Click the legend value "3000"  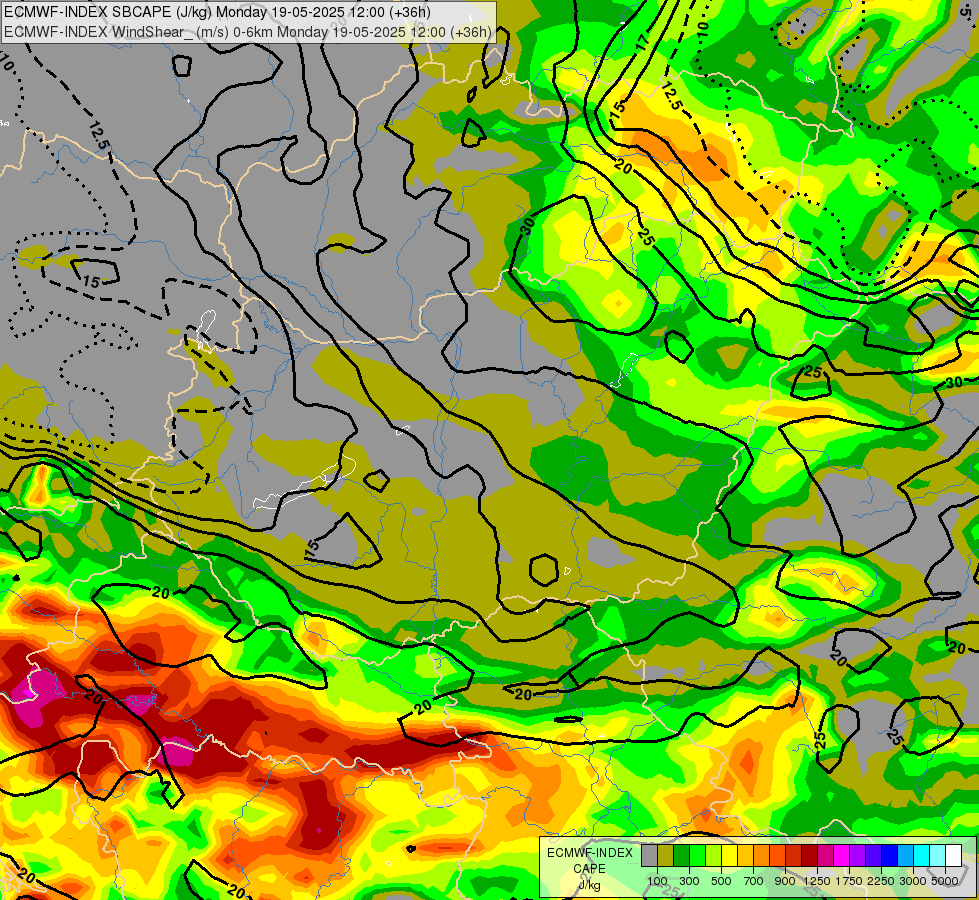[x=913, y=881]
